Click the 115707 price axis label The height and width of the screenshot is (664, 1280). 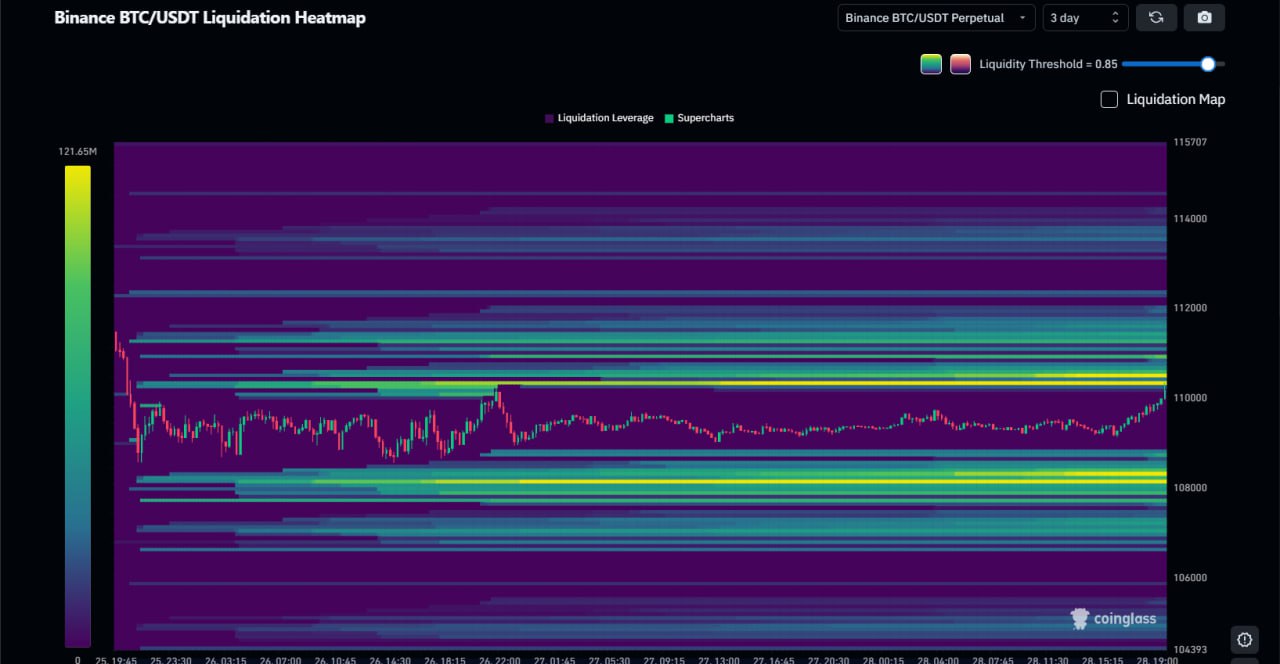1189,143
